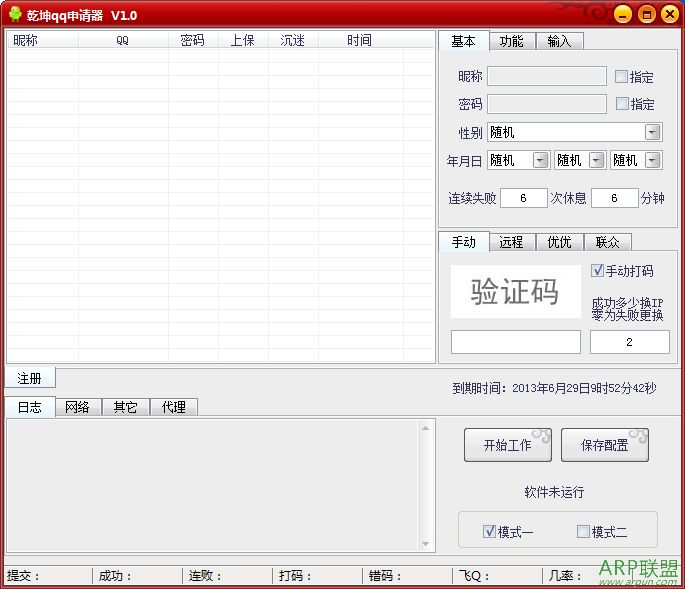Click the 成功 status bar entry
The image size is (685, 589).
(115, 575)
